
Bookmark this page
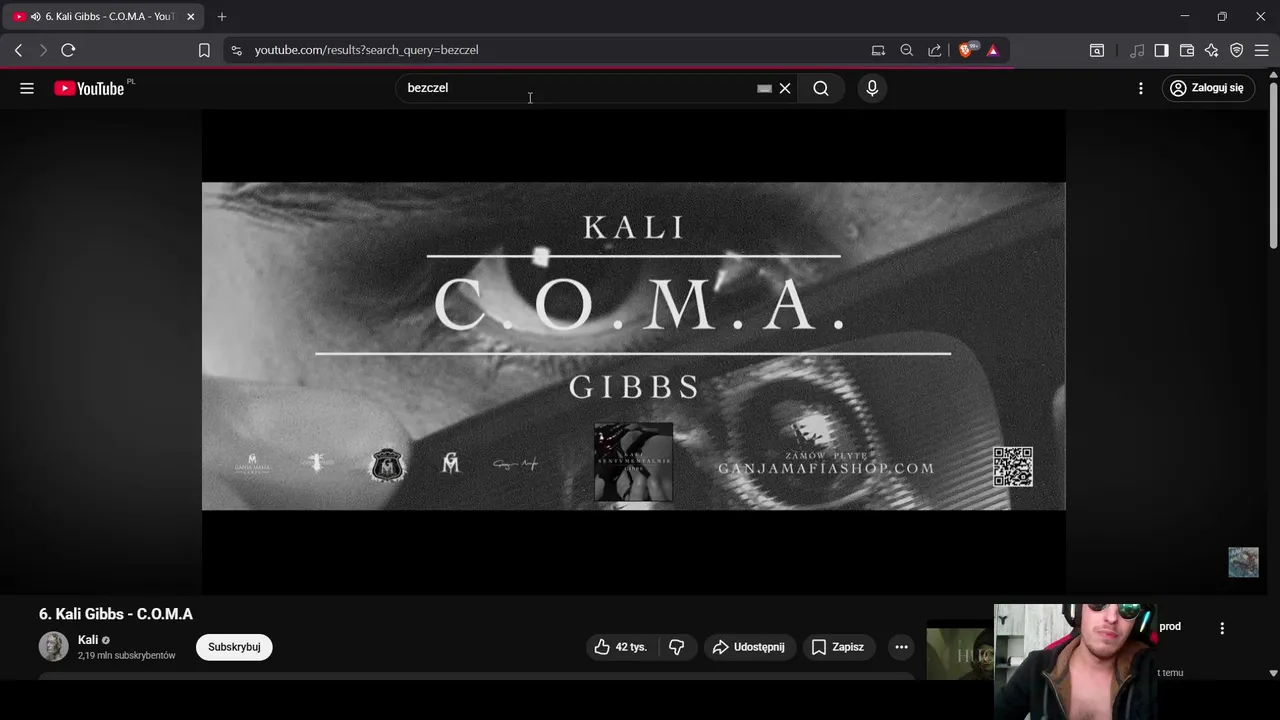pyautogui.click(x=204, y=50)
